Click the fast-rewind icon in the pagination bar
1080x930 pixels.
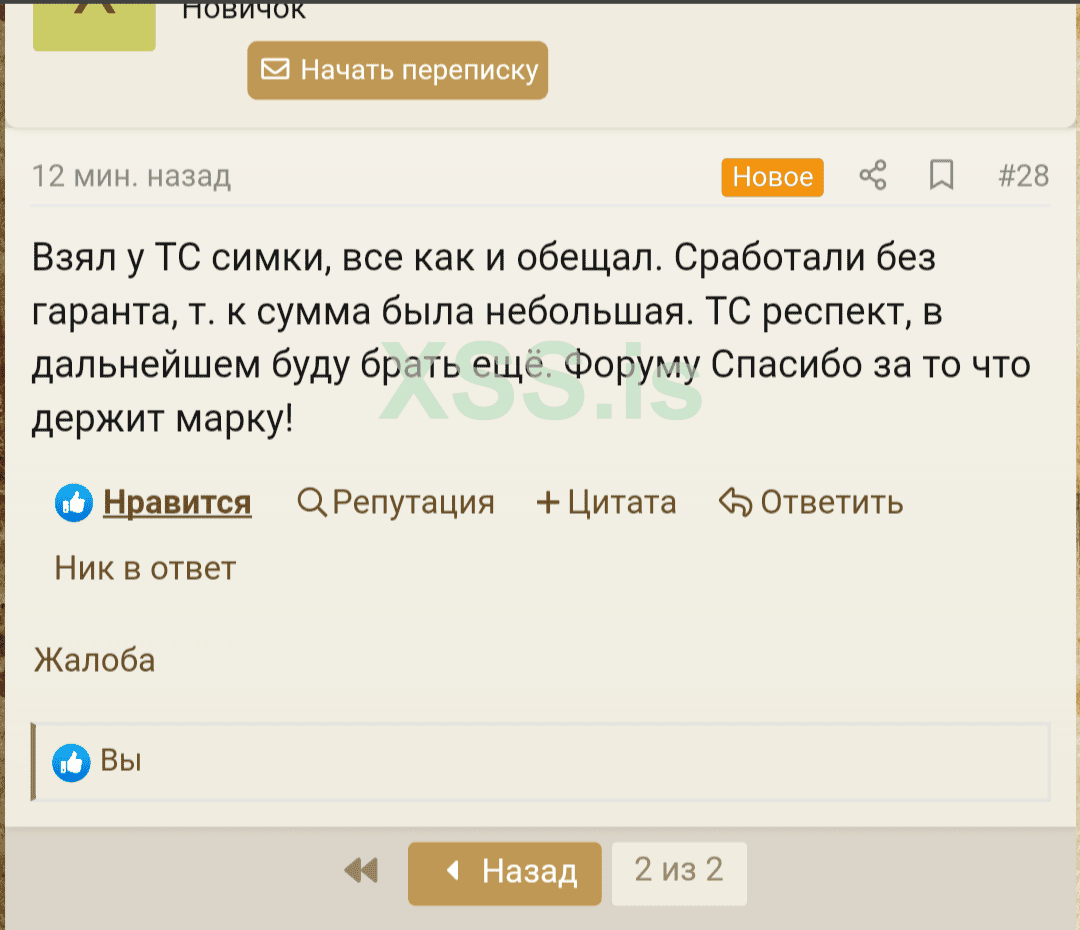point(360,870)
